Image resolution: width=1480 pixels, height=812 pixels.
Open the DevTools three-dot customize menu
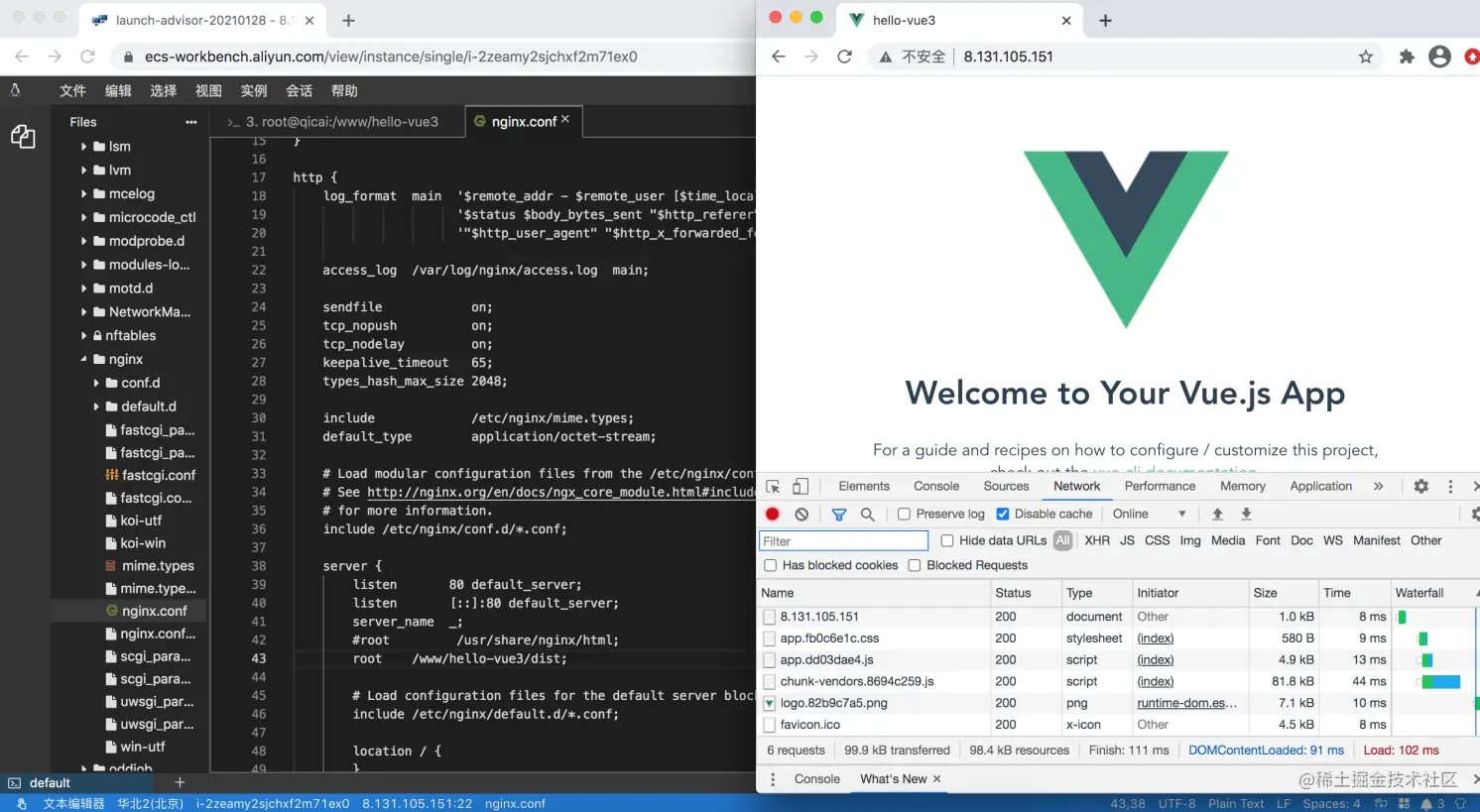(x=1450, y=486)
